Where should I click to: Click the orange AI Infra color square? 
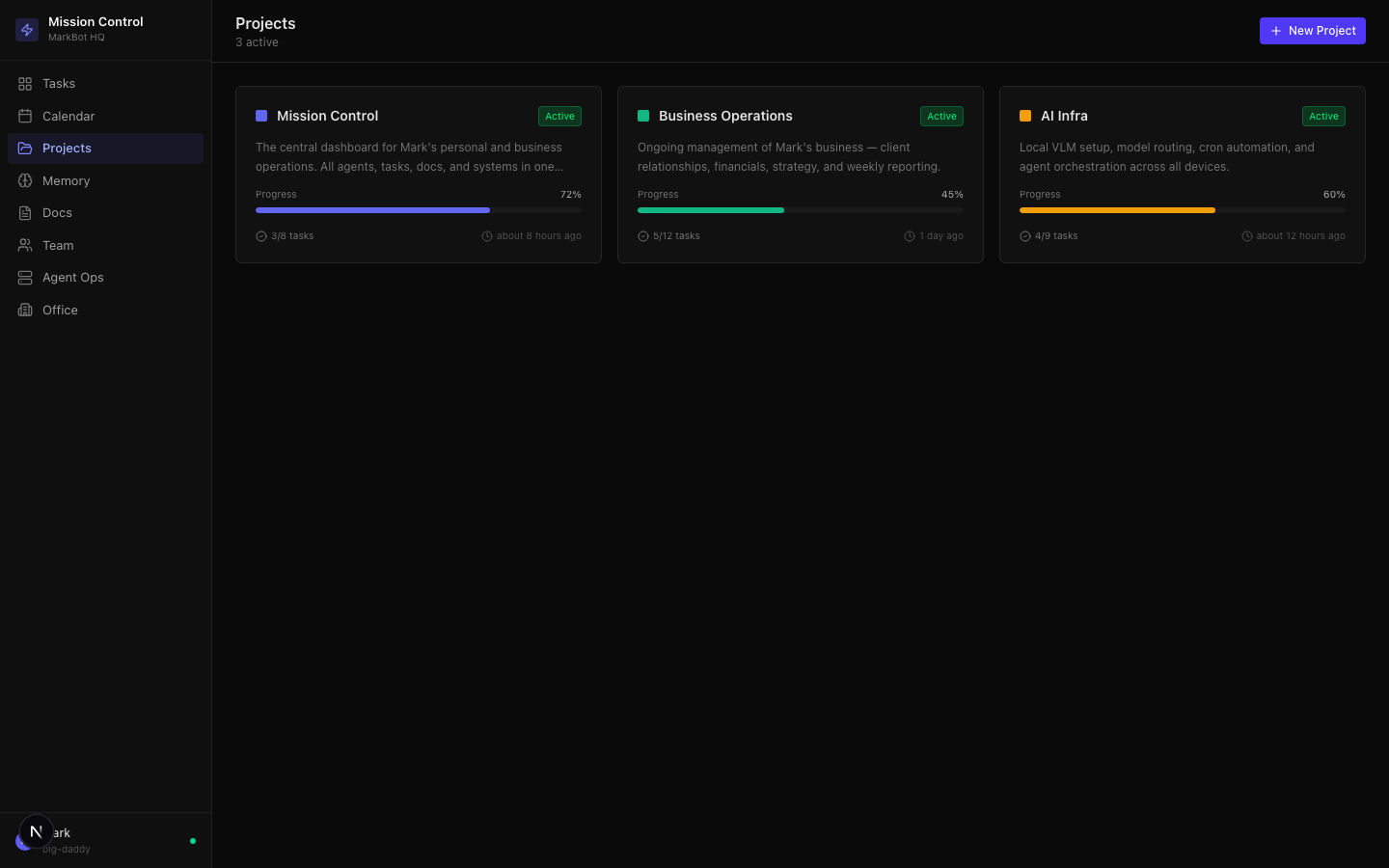click(1025, 116)
